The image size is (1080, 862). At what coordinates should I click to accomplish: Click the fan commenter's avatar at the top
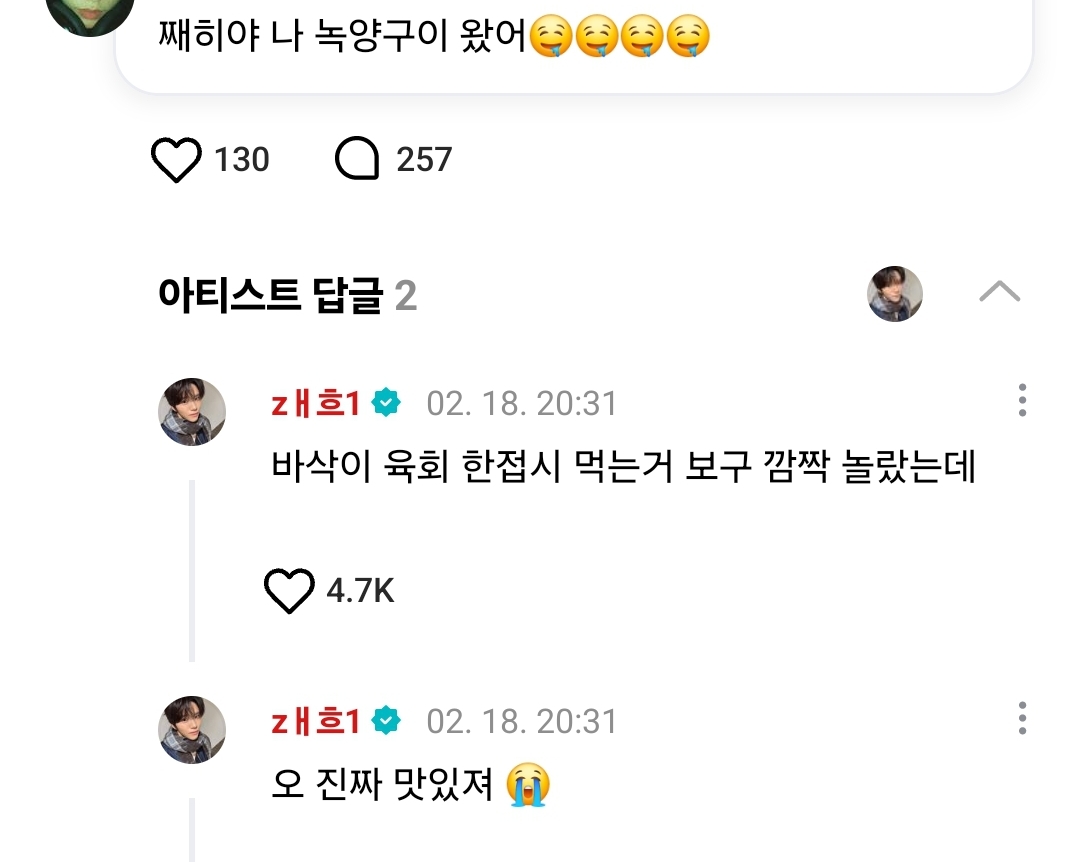90,12
